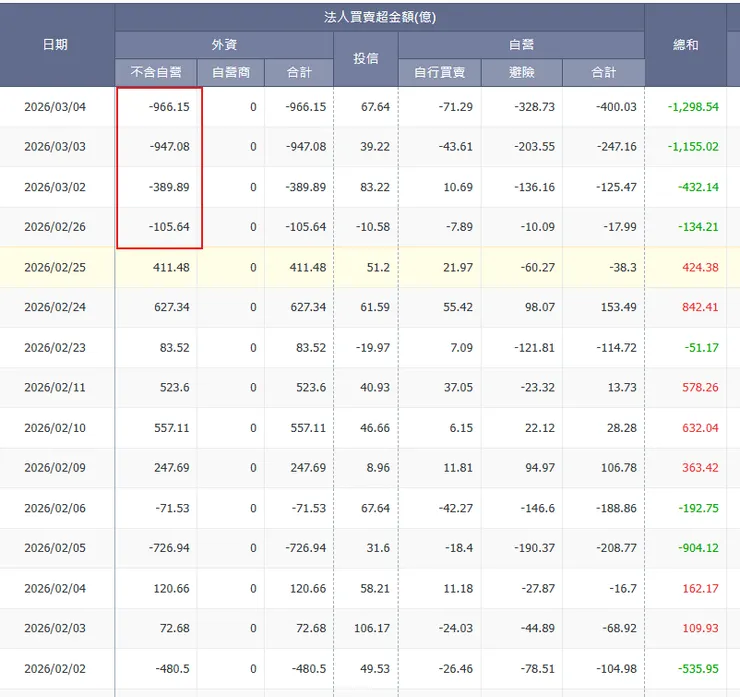The height and width of the screenshot is (697, 740).
Task: Click total value -1,298.54
Action: [x=693, y=107]
